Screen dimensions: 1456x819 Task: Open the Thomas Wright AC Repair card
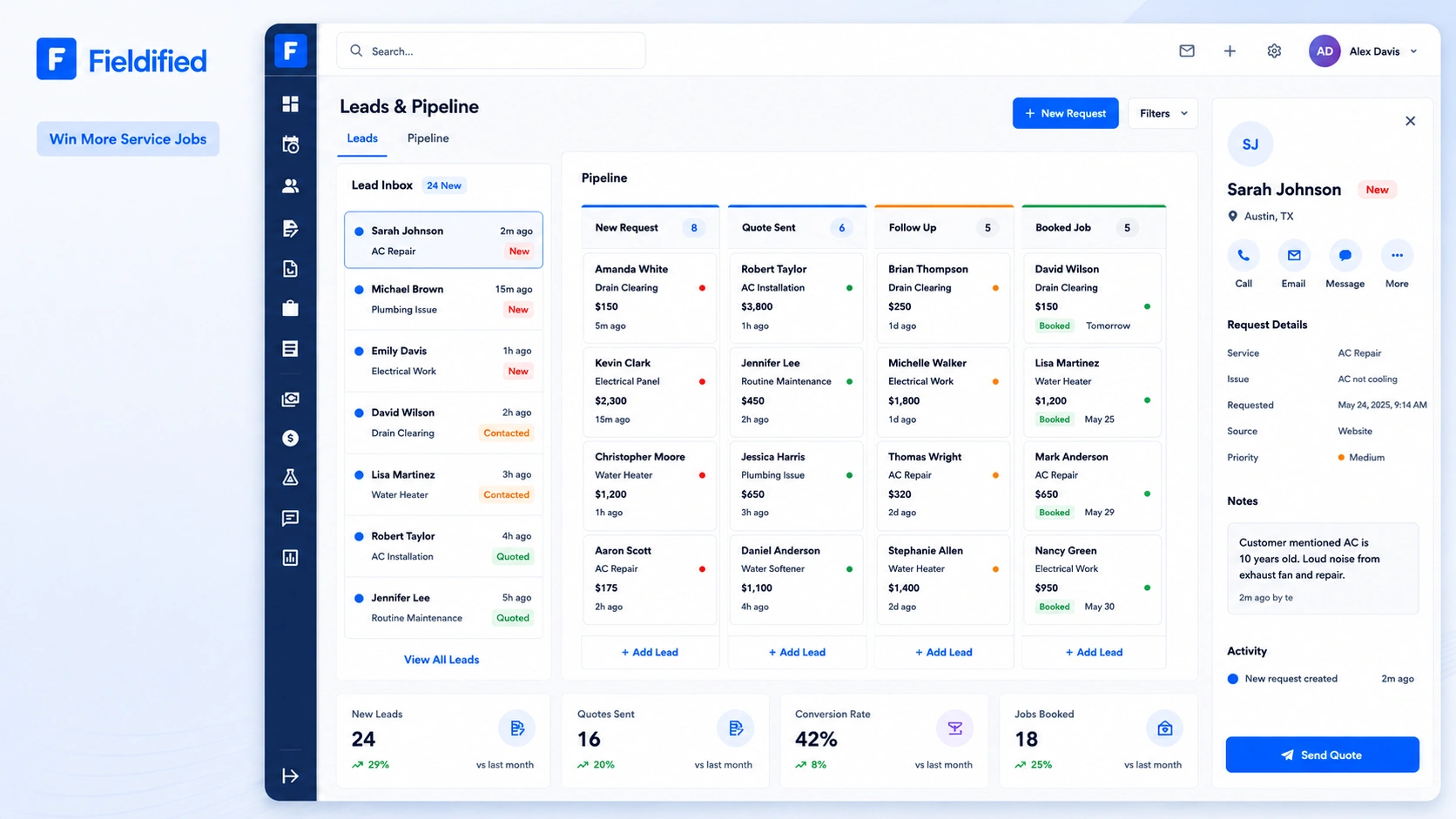pyautogui.click(x=944, y=485)
